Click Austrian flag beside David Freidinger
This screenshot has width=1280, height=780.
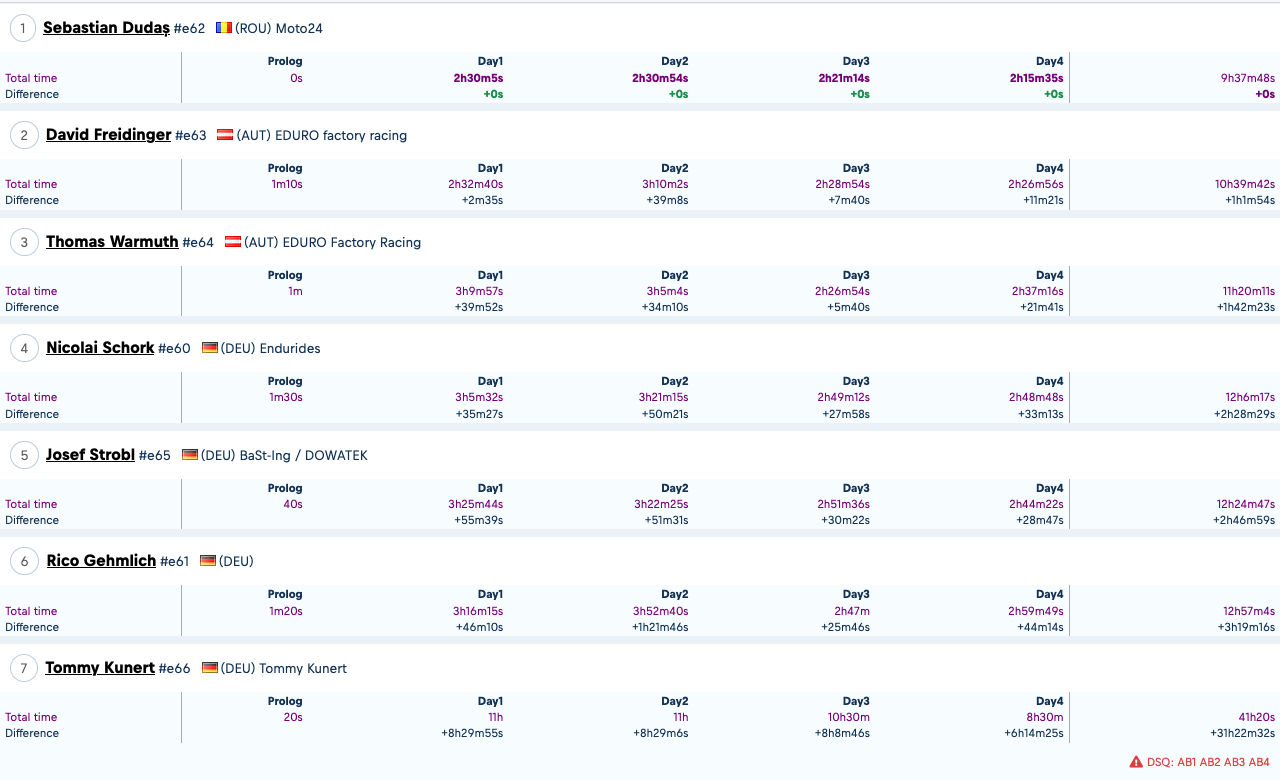tap(225, 135)
